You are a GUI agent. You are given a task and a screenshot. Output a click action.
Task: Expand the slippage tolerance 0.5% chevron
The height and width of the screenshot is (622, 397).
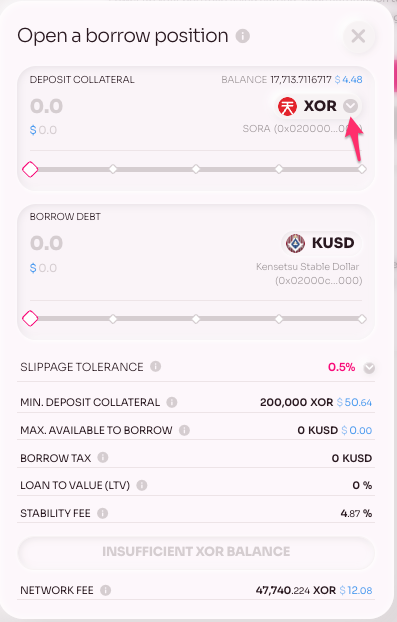369,368
